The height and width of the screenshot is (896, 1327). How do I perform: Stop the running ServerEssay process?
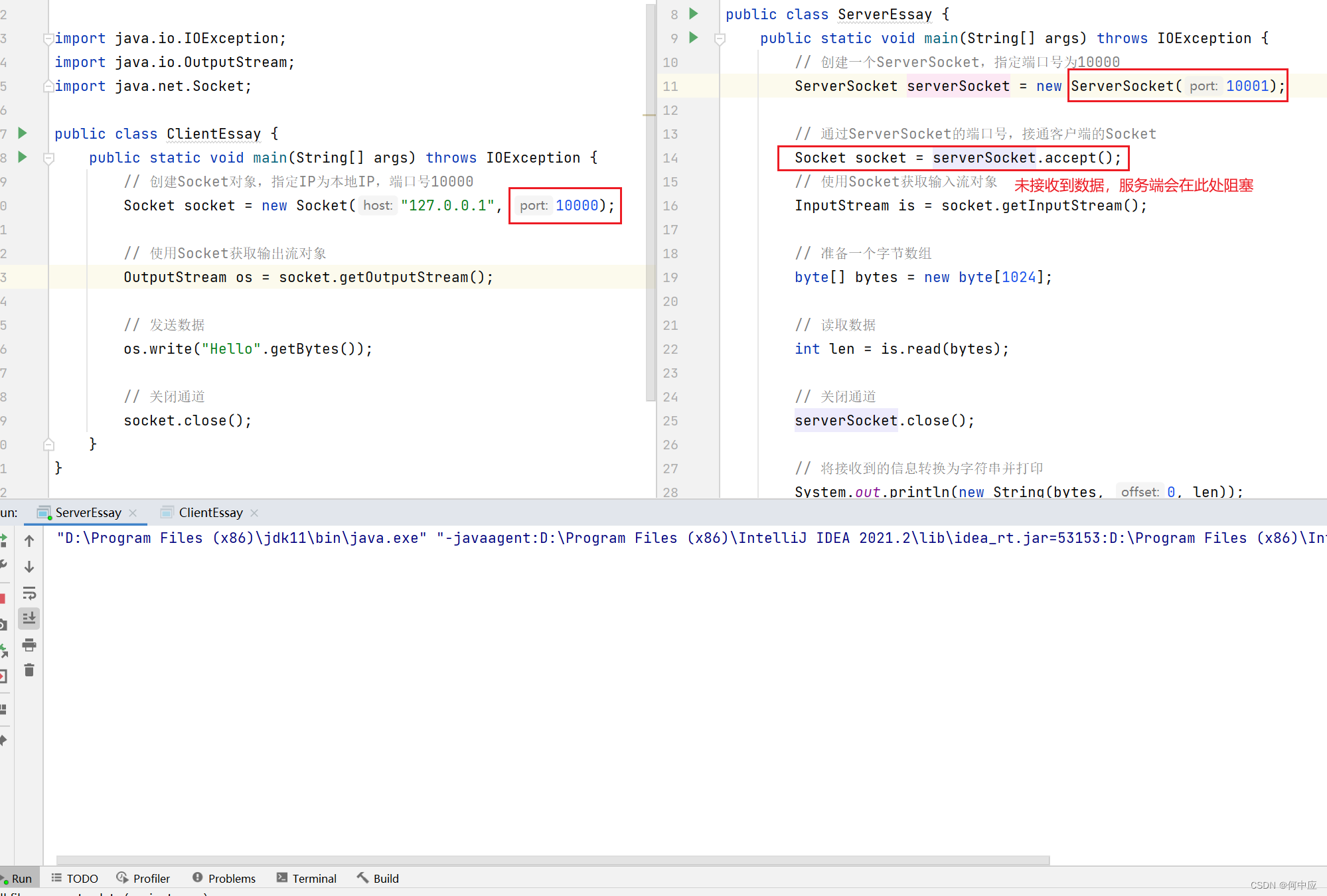3,598
